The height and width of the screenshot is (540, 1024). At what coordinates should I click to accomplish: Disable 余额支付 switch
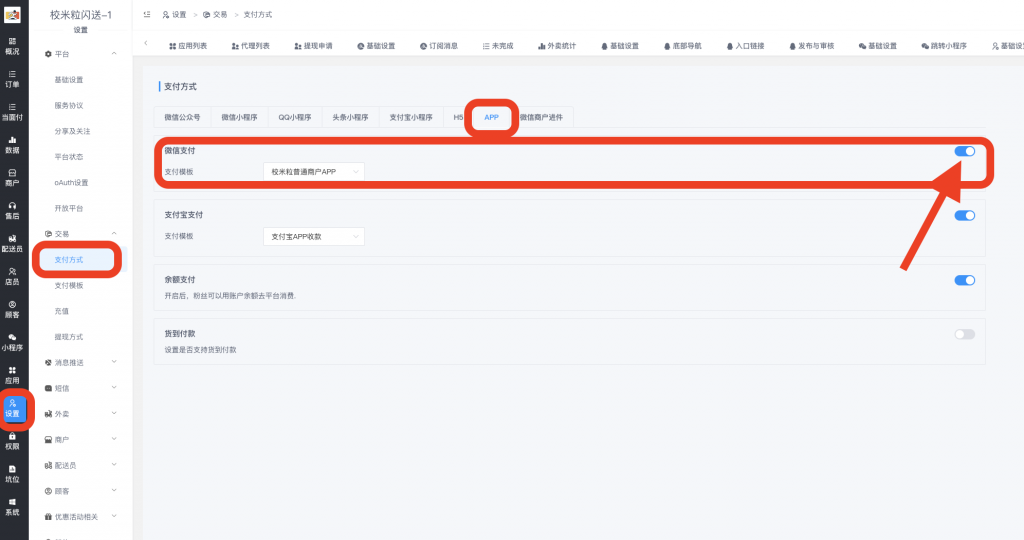point(965,280)
